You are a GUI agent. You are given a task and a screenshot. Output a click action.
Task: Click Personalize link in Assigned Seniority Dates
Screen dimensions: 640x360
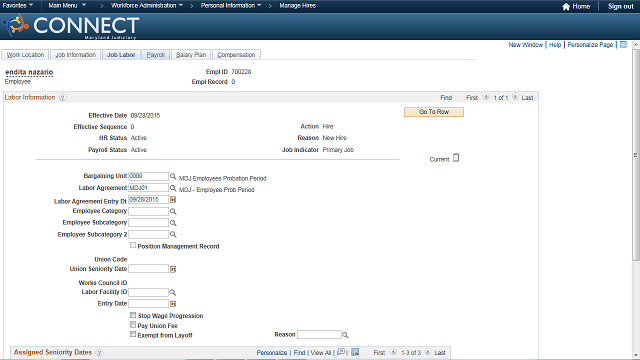pos(272,353)
